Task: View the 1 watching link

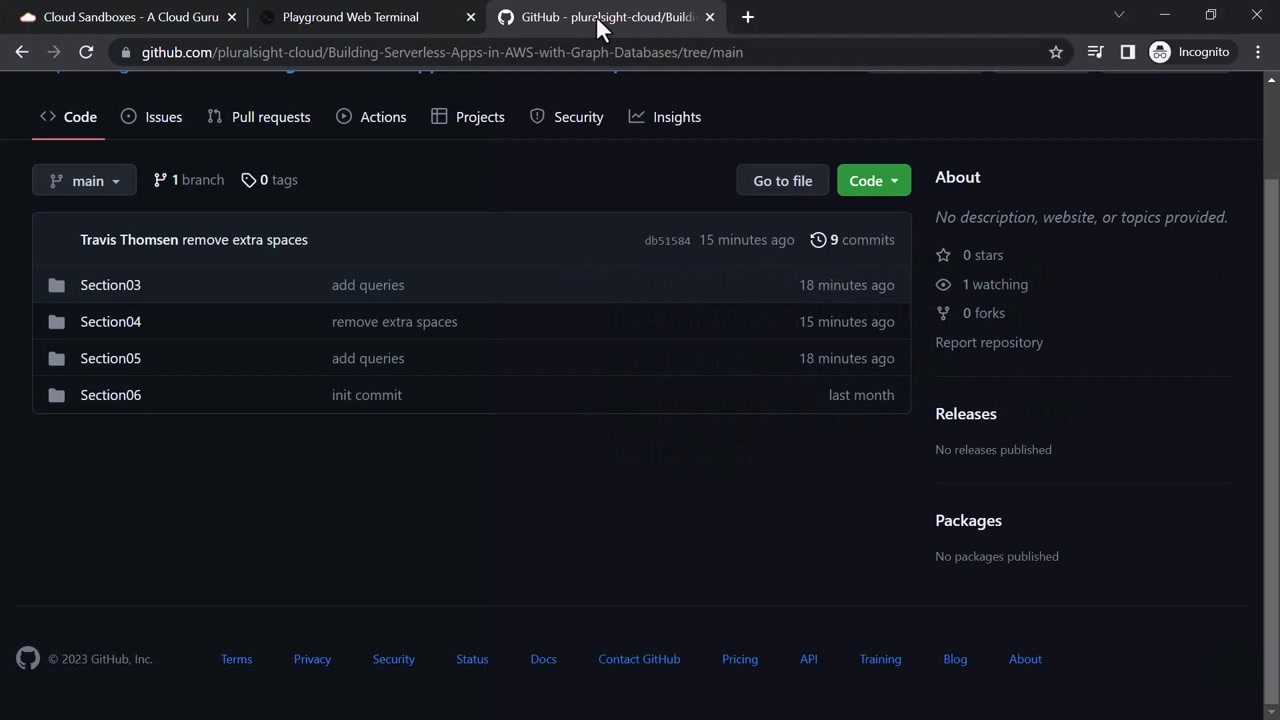Action: (x=981, y=284)
